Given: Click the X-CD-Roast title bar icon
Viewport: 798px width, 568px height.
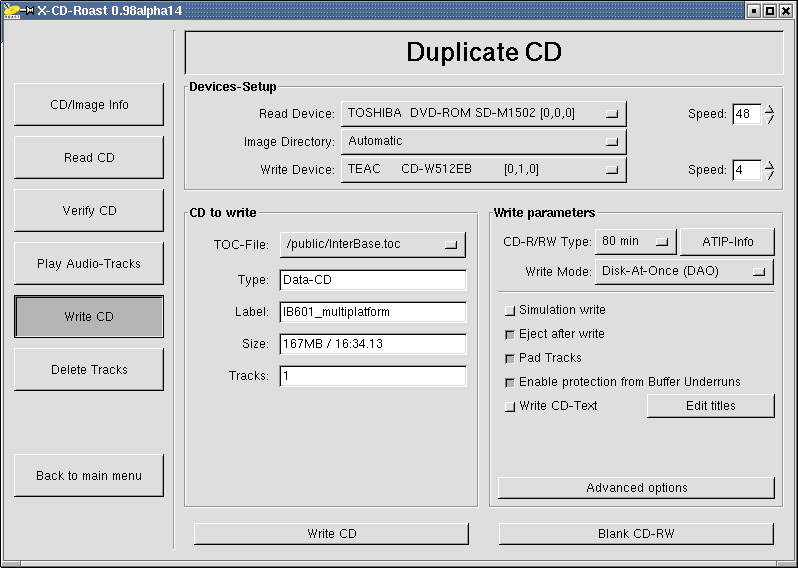Looking at the screenshot, I should click(x=12, y=10).
